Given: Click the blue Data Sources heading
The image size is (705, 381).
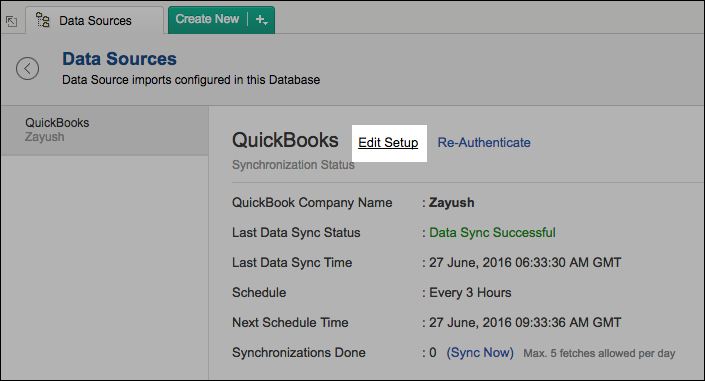Looking at the screenshot, I should coord(119,59).
